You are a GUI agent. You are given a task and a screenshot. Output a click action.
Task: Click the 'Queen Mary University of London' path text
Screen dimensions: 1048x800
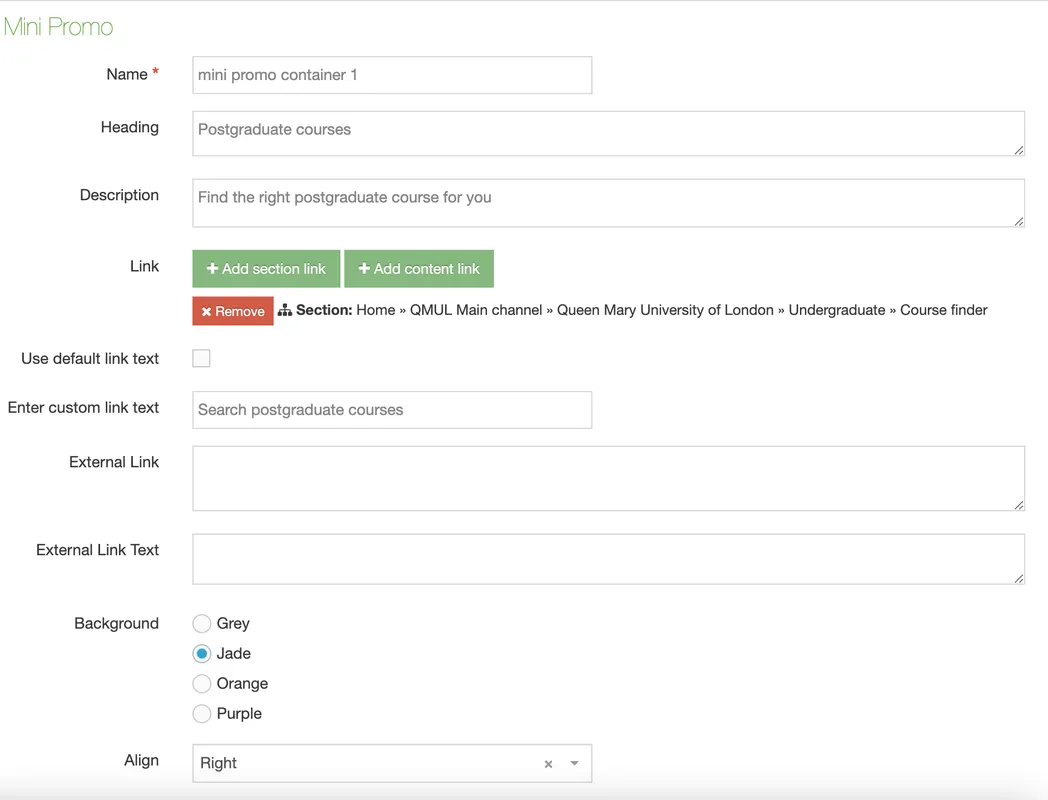click(665, 310)
